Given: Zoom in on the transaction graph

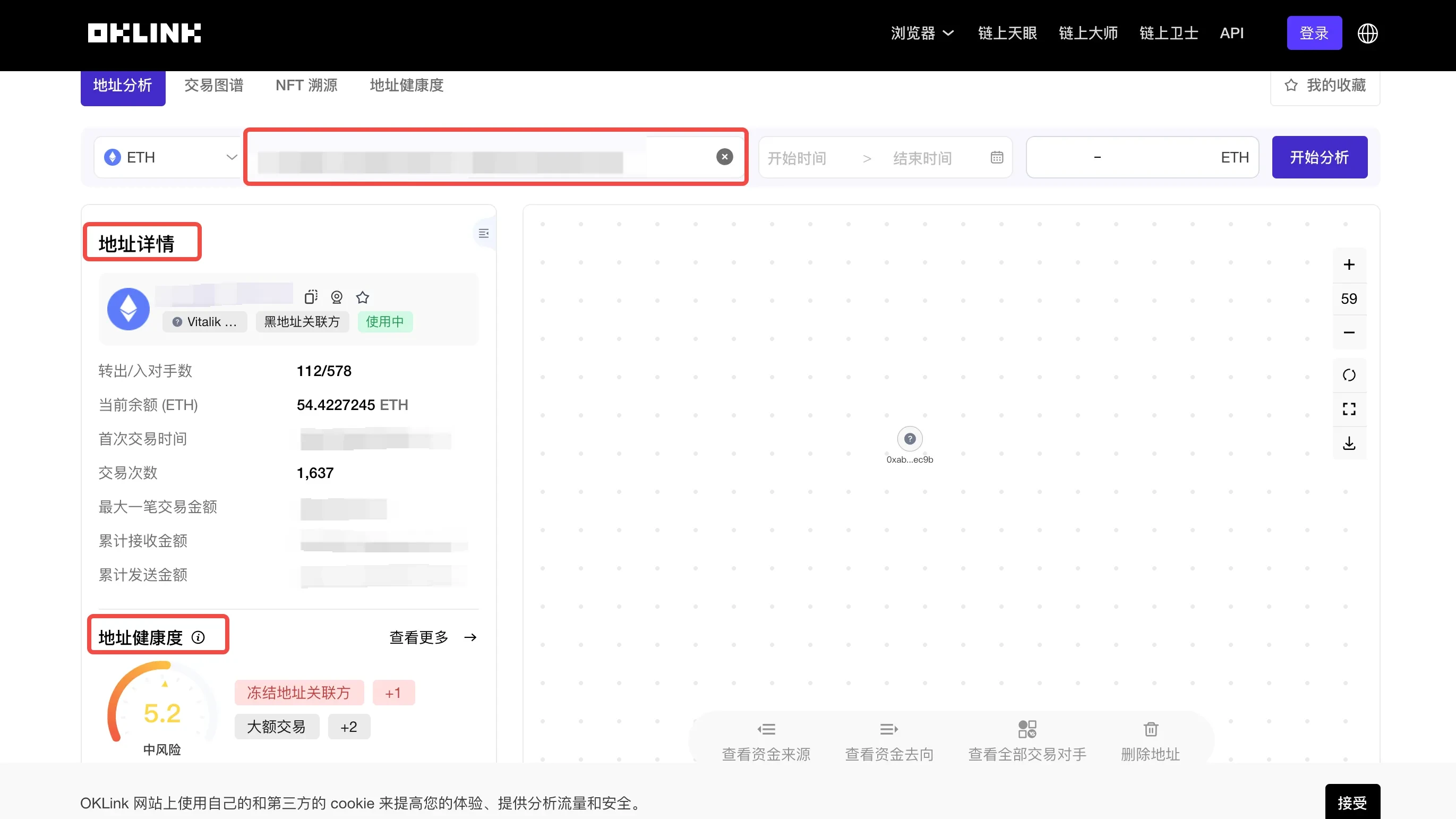Looking at the screenshot, I should coord(1350,264).
